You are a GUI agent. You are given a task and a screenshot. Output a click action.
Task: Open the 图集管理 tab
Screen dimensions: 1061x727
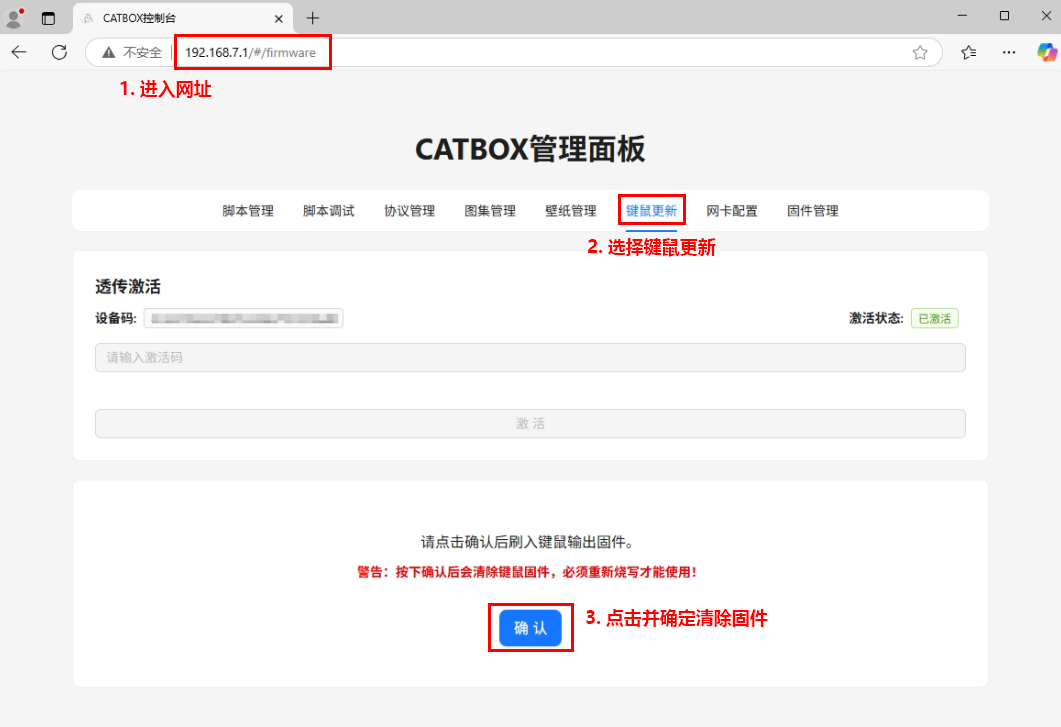tap(490, 211)
